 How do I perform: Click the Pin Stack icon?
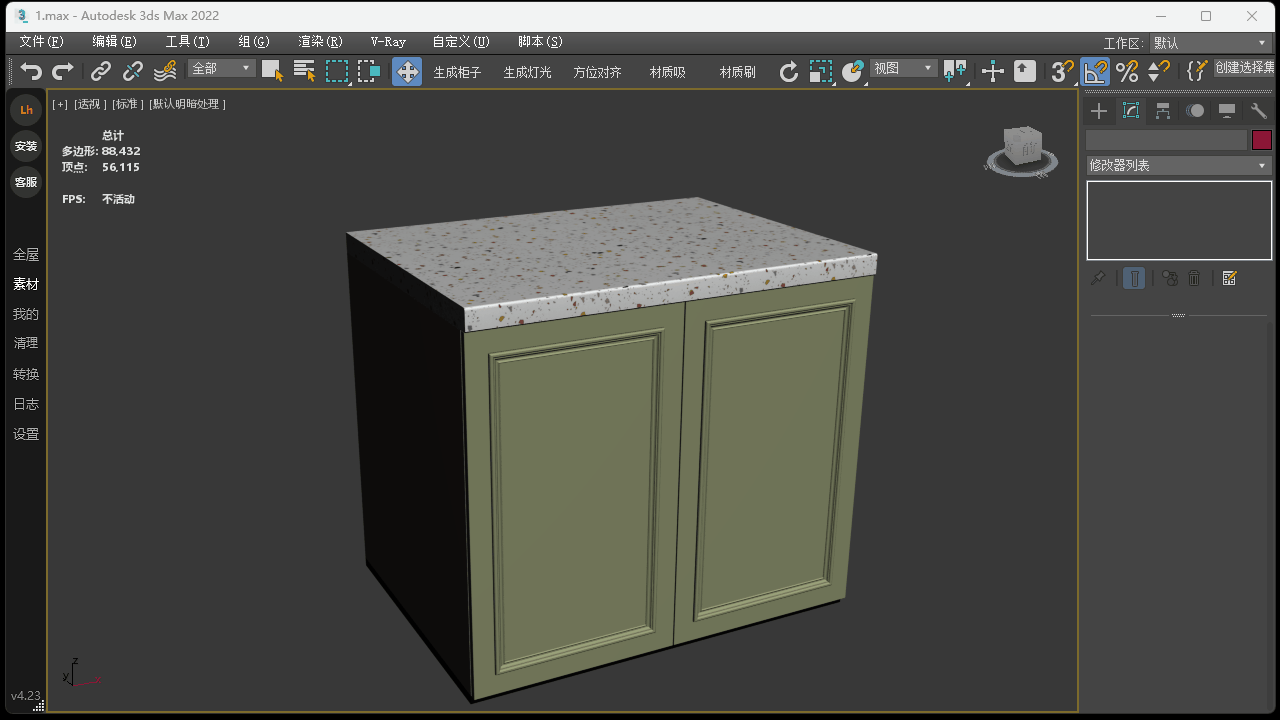(x=1098, y=278)
